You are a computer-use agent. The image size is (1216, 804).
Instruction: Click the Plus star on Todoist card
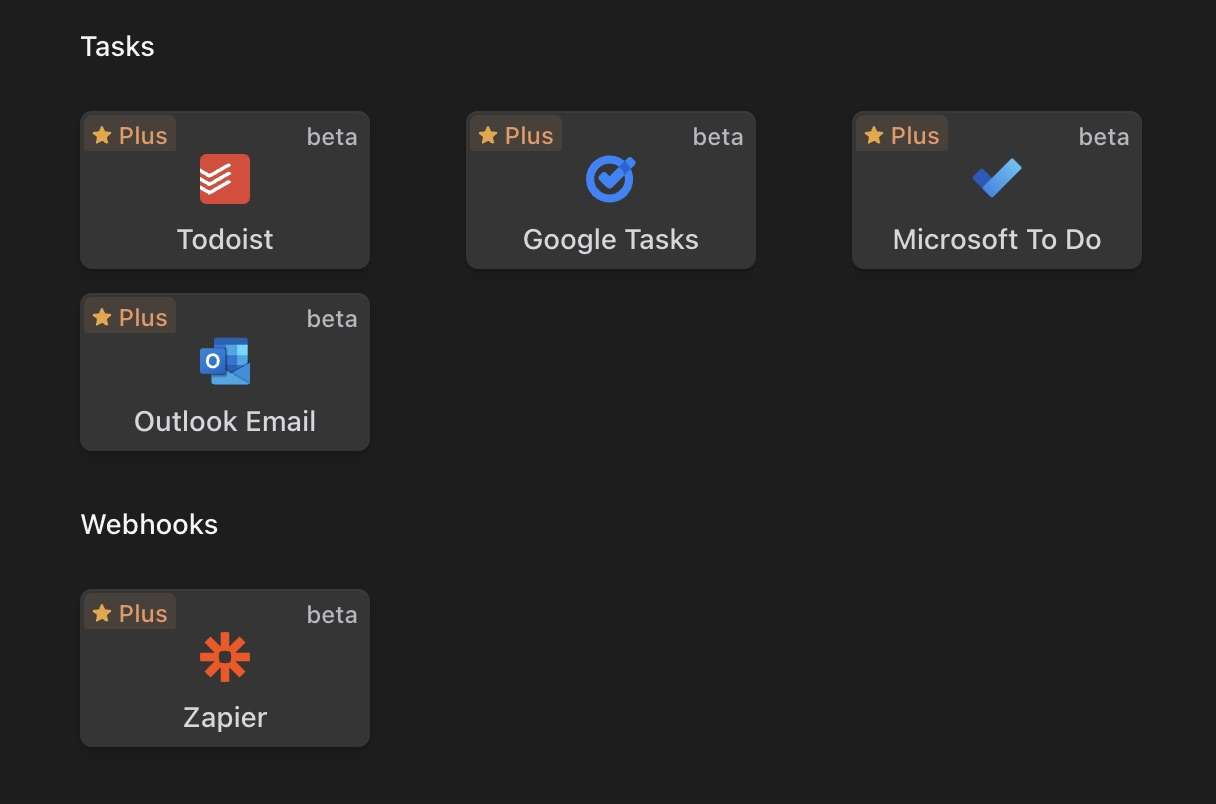coord(101,135)
